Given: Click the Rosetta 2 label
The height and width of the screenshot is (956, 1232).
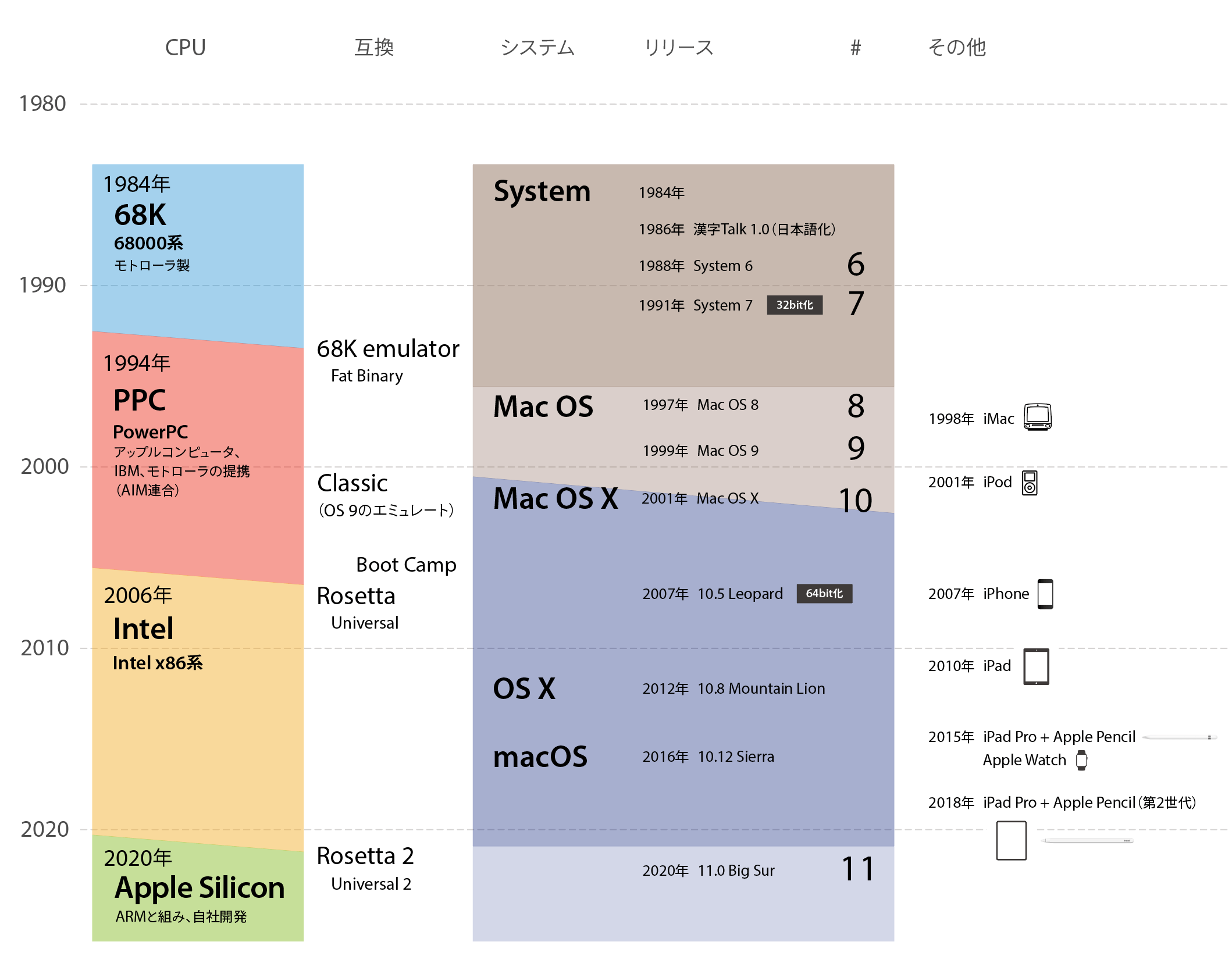Looking at the screenshot, I should point(365,856).
